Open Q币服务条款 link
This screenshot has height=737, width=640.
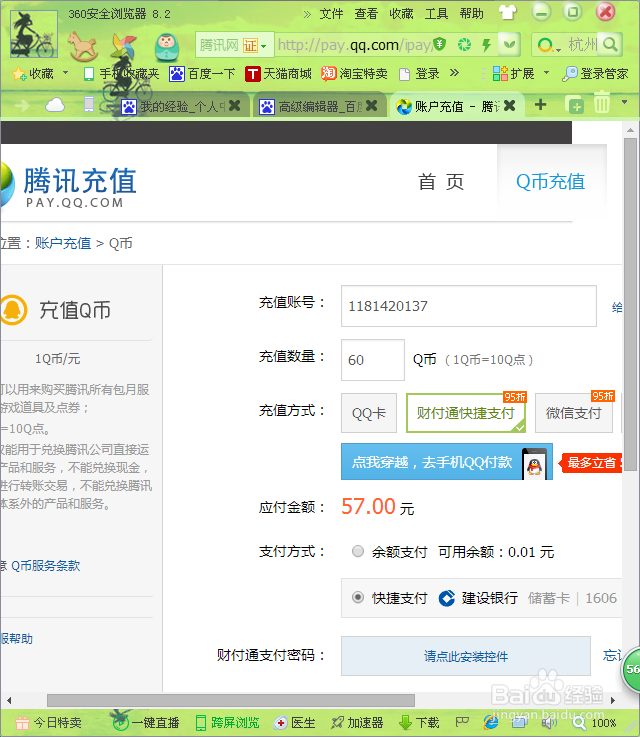click(x=46, y=565)
